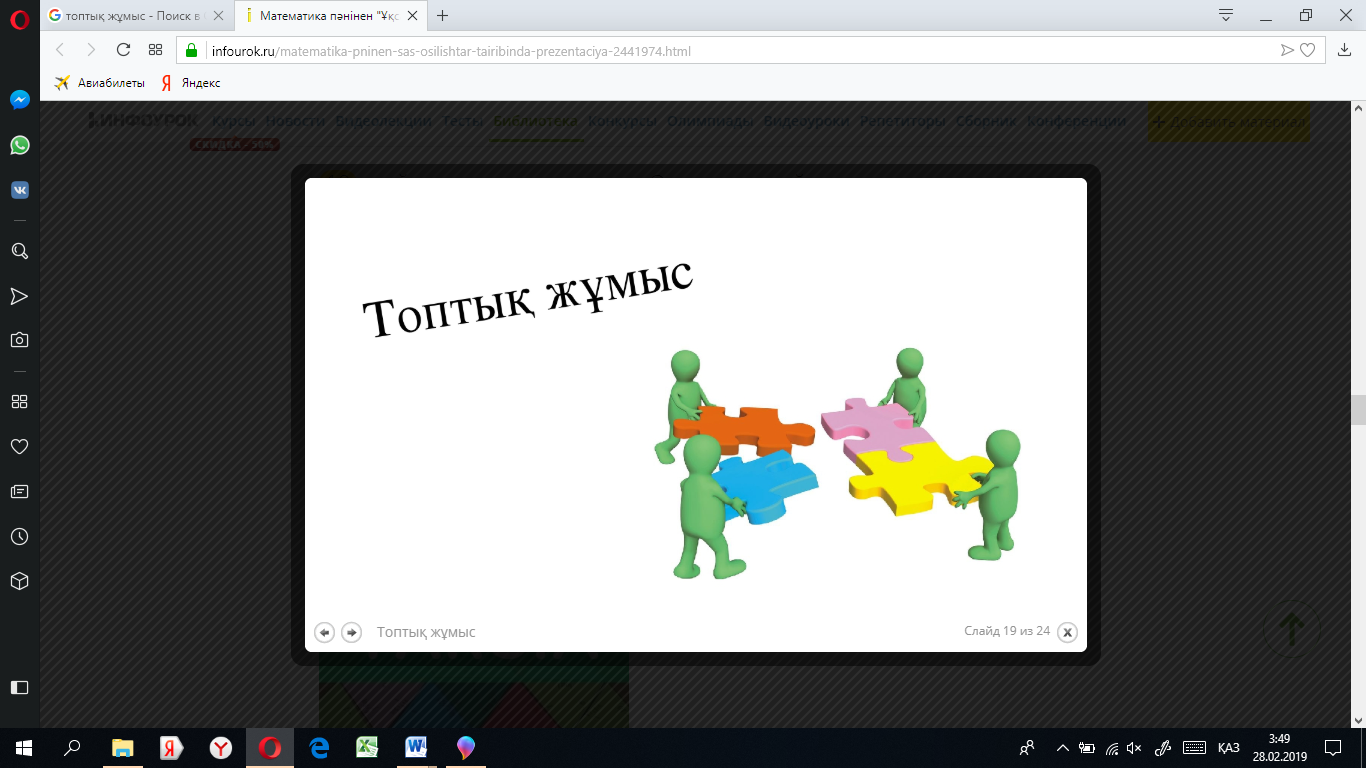Screen dimensions: 1366x768
Task: Open Word from the Windows taskbar
Action: pyautogui.click(x=416, y=748)
